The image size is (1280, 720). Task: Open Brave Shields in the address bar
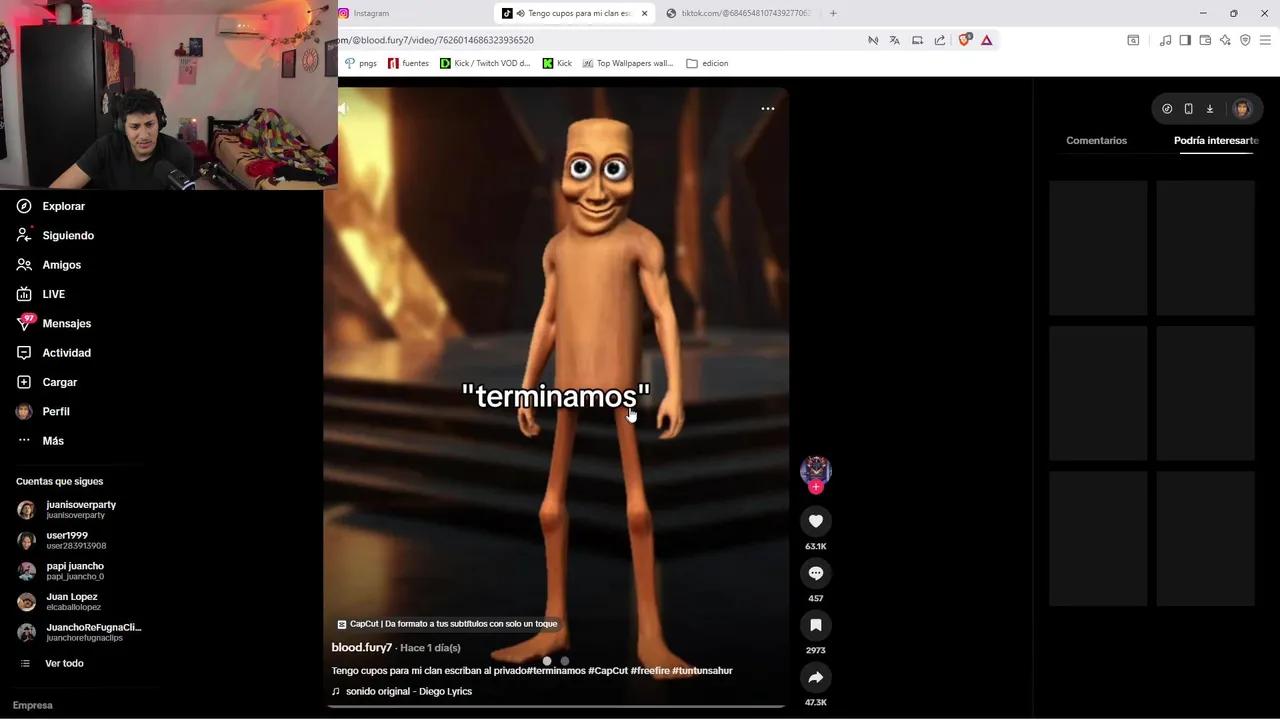(x=963, y=40)
